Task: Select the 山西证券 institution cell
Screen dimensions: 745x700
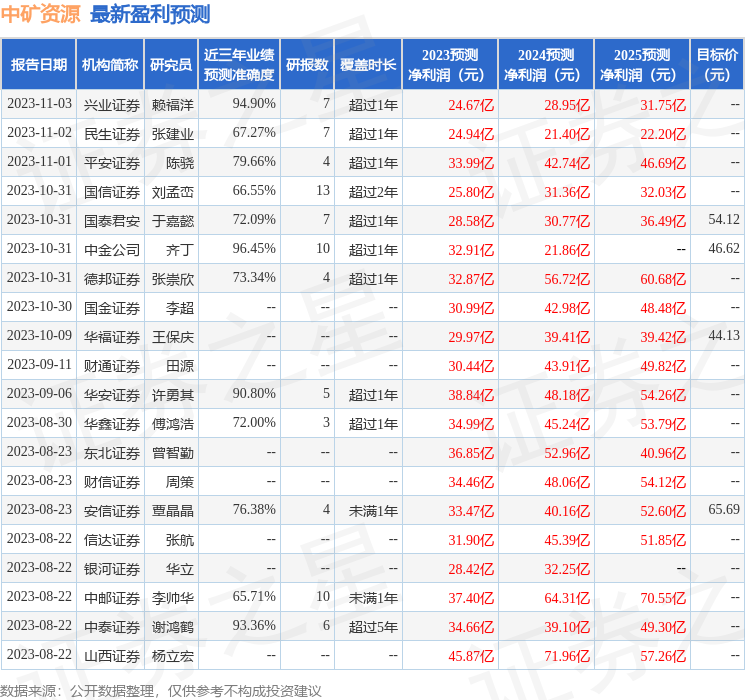Action: [112, 655]
